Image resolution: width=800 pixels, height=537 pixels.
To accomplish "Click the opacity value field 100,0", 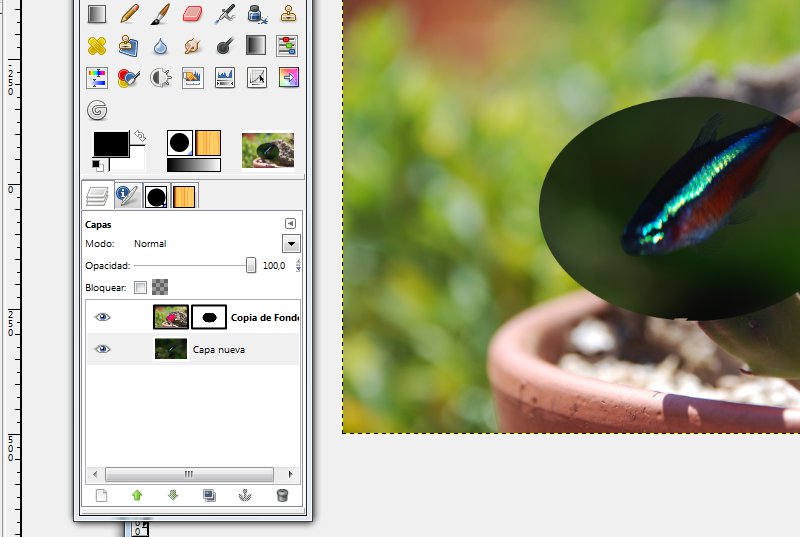I will 274,266.
